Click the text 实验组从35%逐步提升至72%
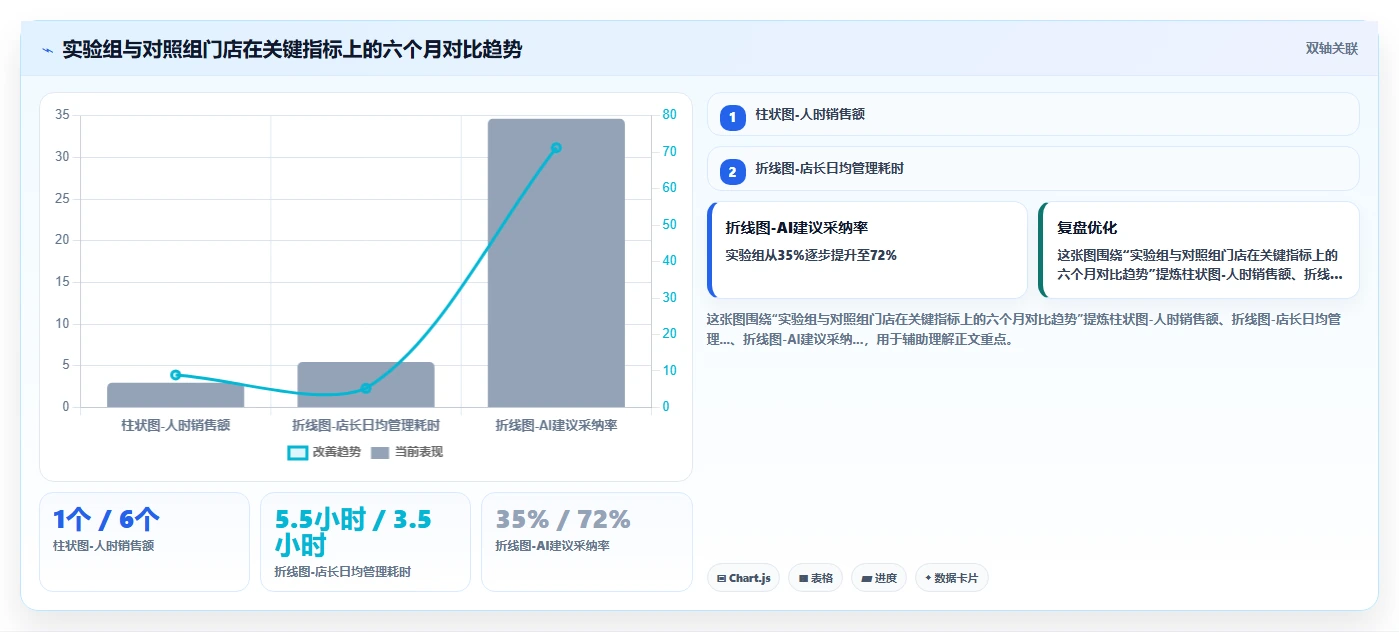 coord(811,255)
